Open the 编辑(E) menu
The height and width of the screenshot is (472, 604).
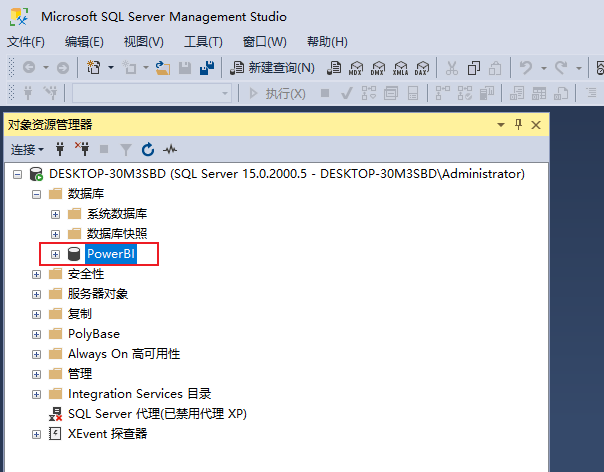click(x=84, y=42)
